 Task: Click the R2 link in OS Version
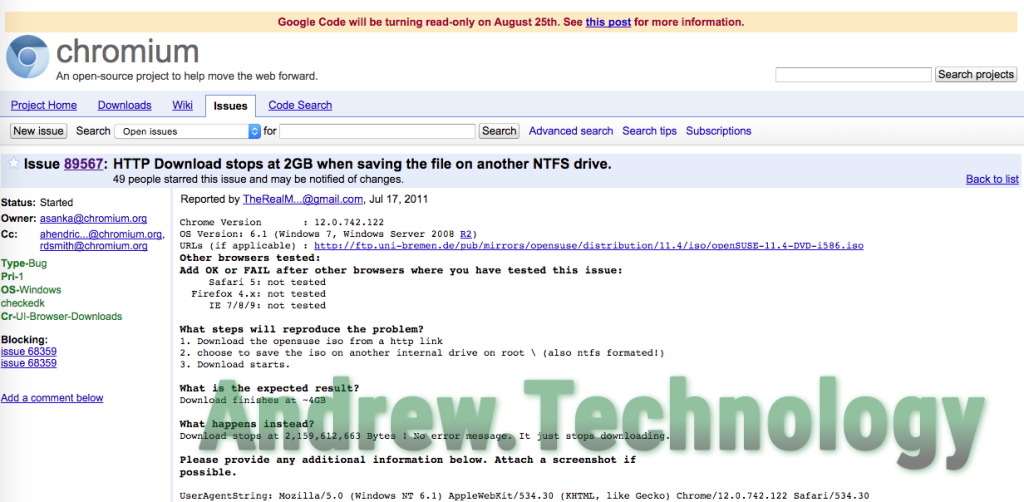466,234
